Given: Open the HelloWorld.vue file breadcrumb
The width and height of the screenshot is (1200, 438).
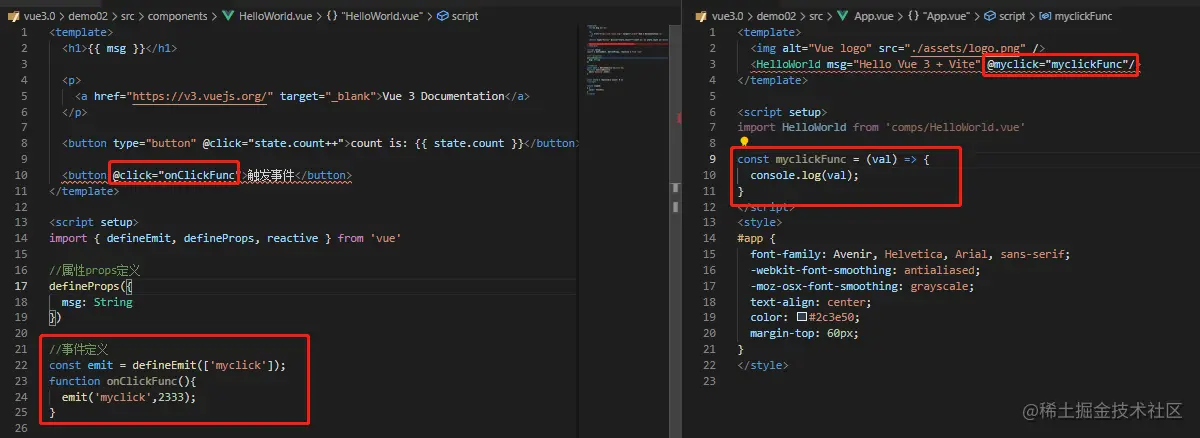Looking at the screenshot, I should (x=275, y=16).
